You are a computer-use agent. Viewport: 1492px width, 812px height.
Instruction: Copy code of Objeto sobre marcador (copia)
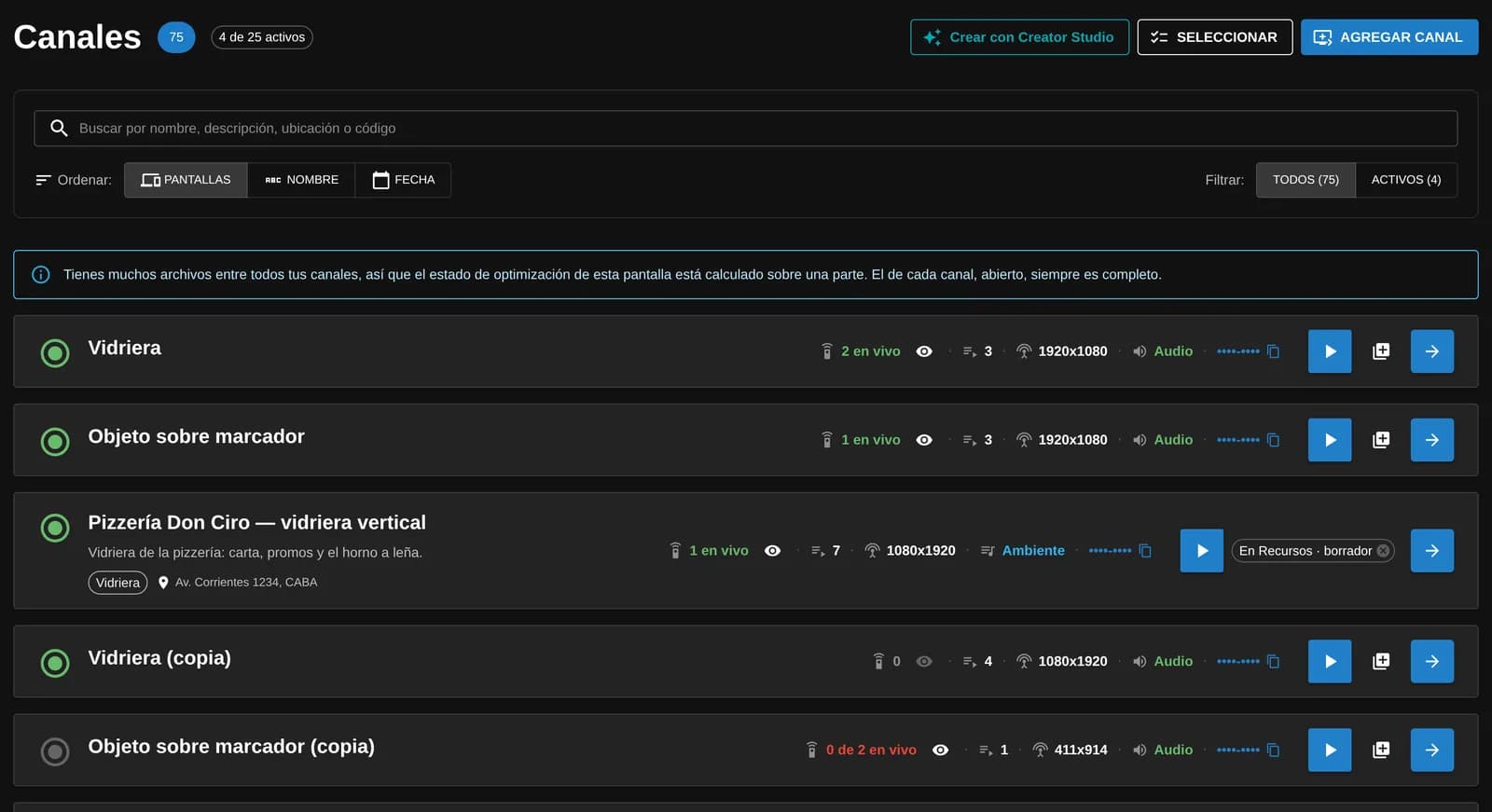(x=1273, y=750)
